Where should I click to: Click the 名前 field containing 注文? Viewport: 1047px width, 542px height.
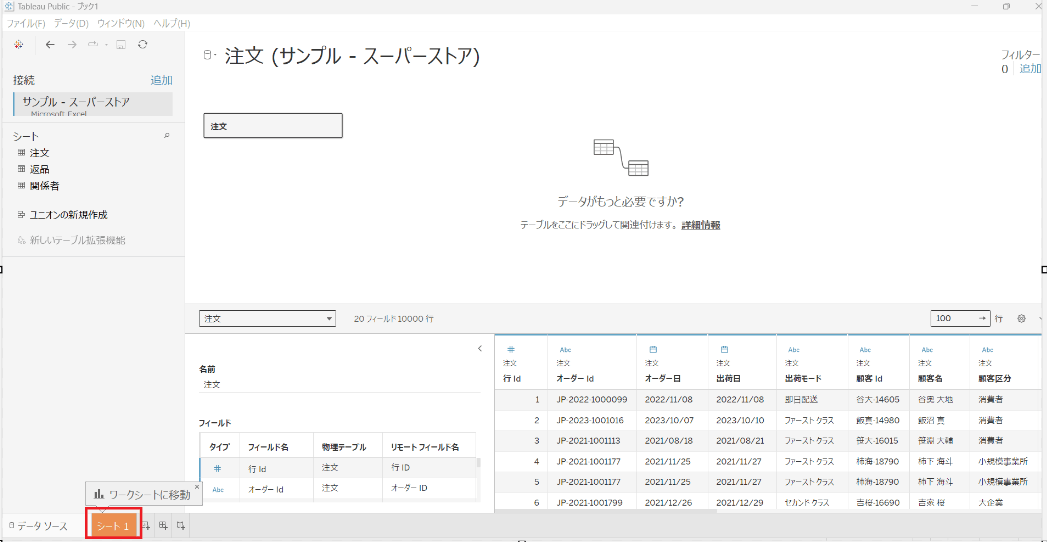(339, 385)
